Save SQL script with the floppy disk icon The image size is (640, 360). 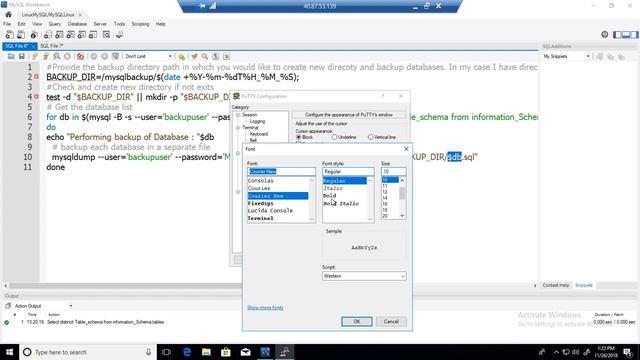pos(22,56)
